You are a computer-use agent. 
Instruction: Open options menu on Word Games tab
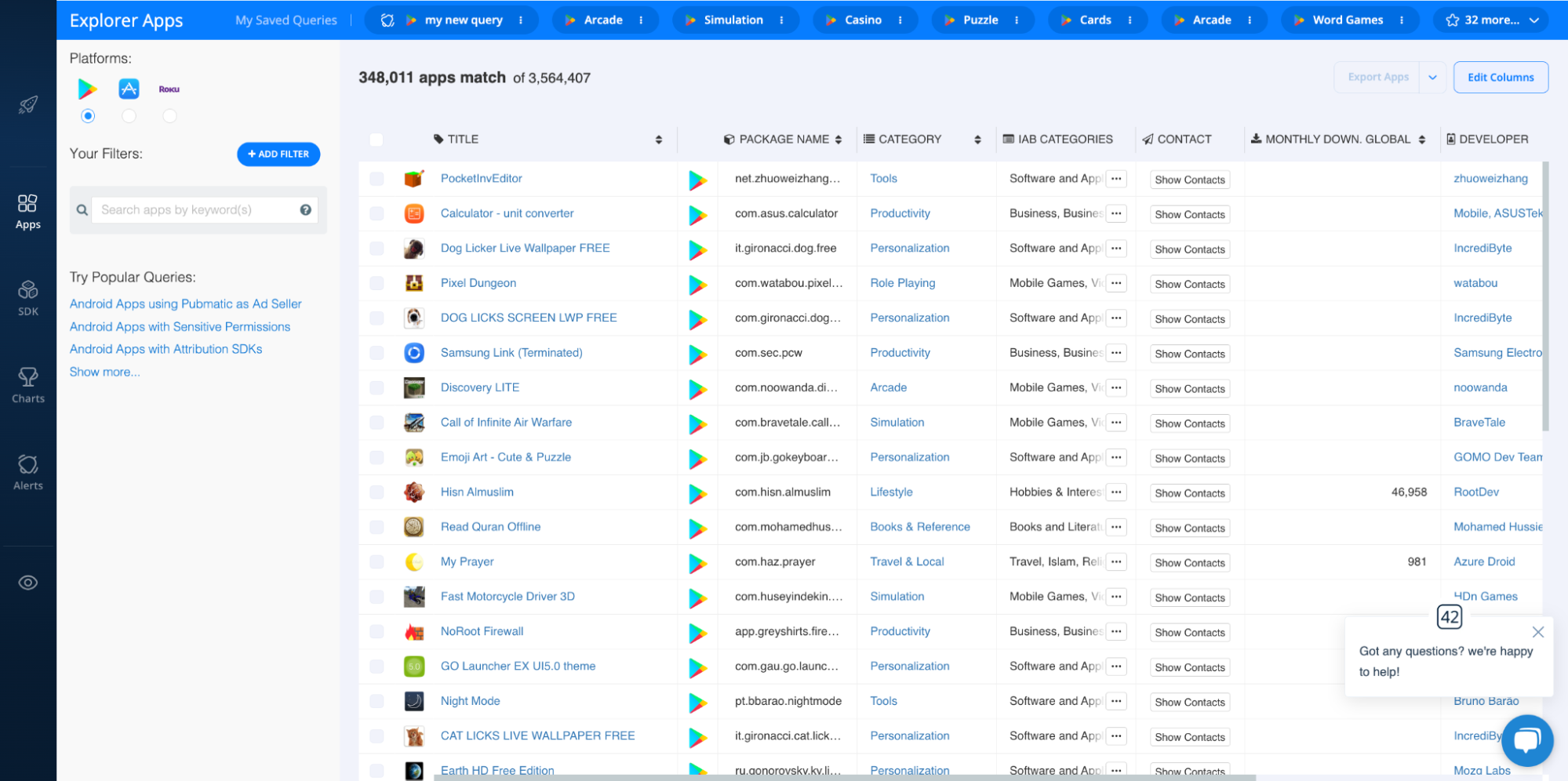1402,20
